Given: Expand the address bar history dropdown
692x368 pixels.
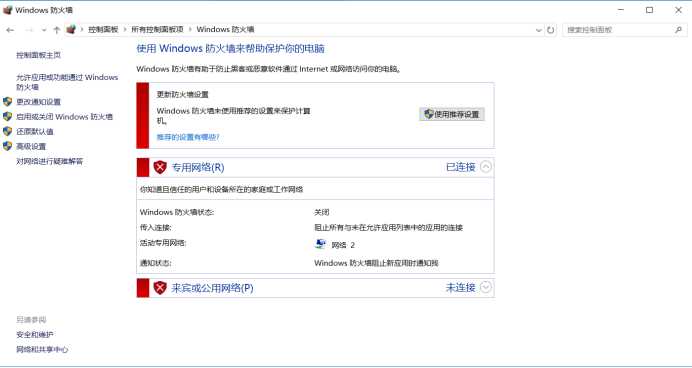Looking at the screenshot, I should tap(538, 30).
